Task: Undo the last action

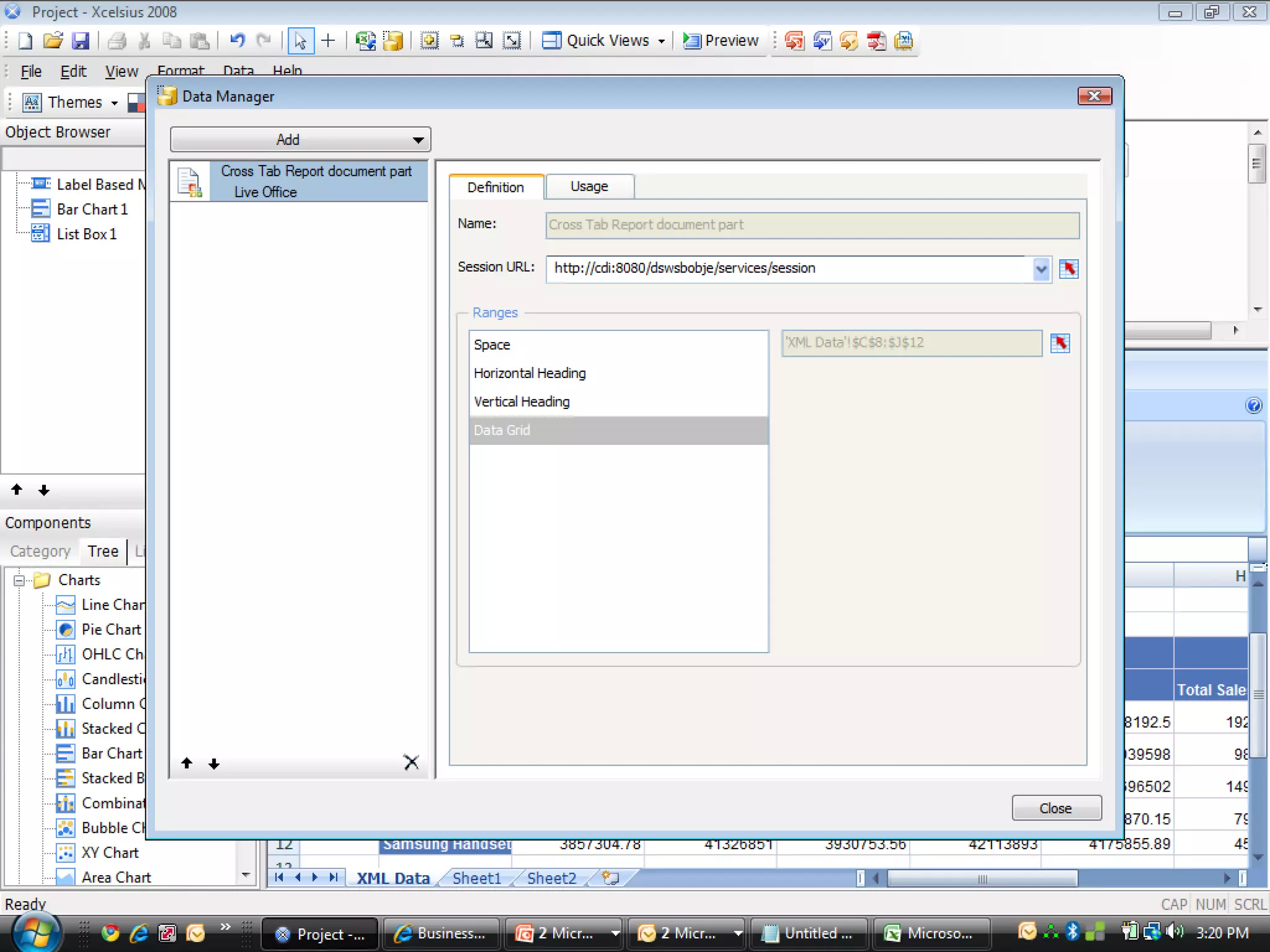Action: [x=237, y=41]
